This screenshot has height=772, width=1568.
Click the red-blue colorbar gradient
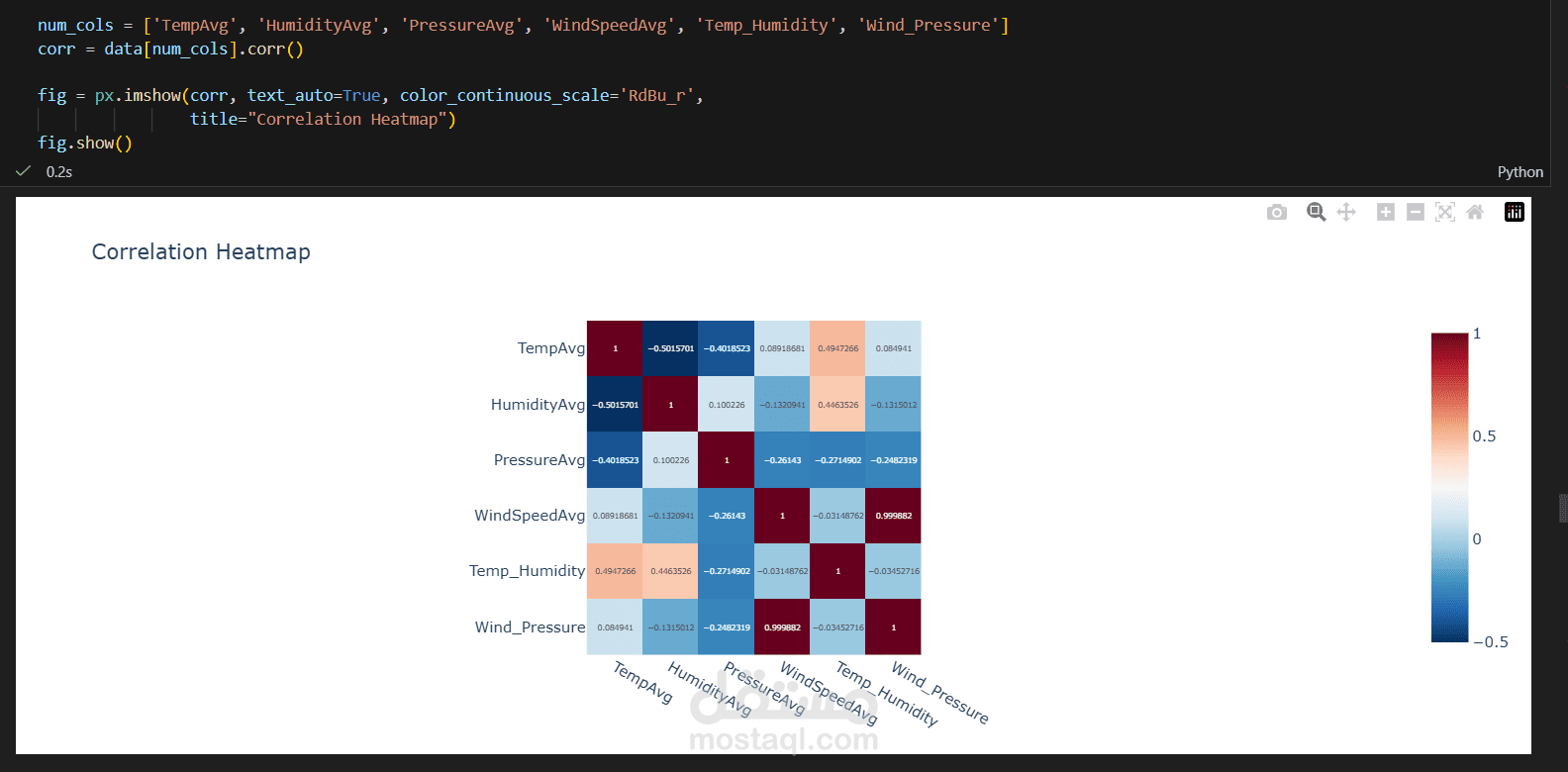[x=1449, y=487]
